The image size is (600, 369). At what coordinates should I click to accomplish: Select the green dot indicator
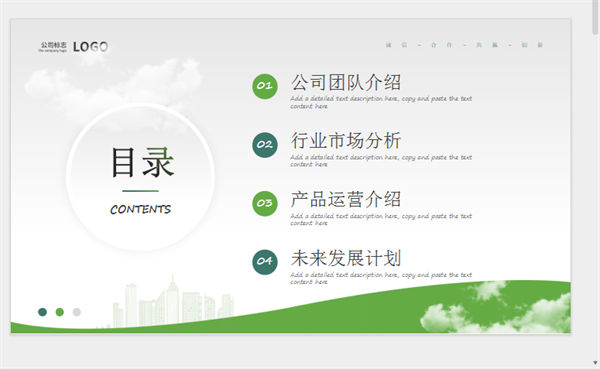pyautogui.click(x=60, y=312)
